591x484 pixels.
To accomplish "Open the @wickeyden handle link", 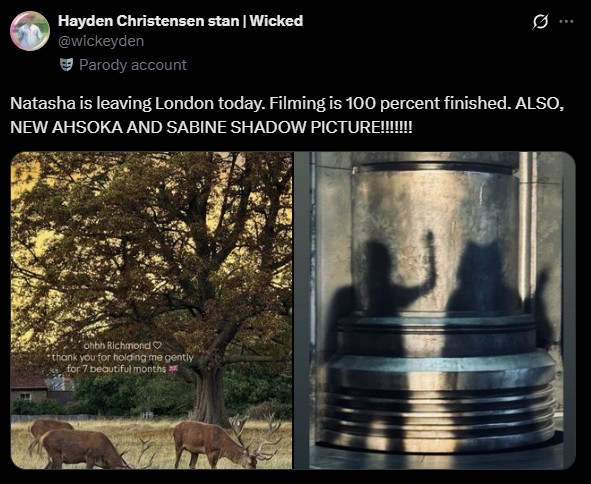I will (101, 41).
